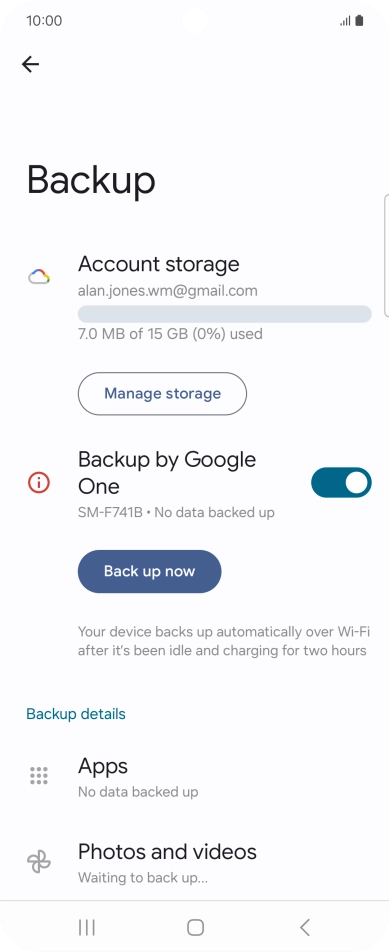The image size is (389, 952).
Task: Tap the Back up now button
Action: pos(149,571)
